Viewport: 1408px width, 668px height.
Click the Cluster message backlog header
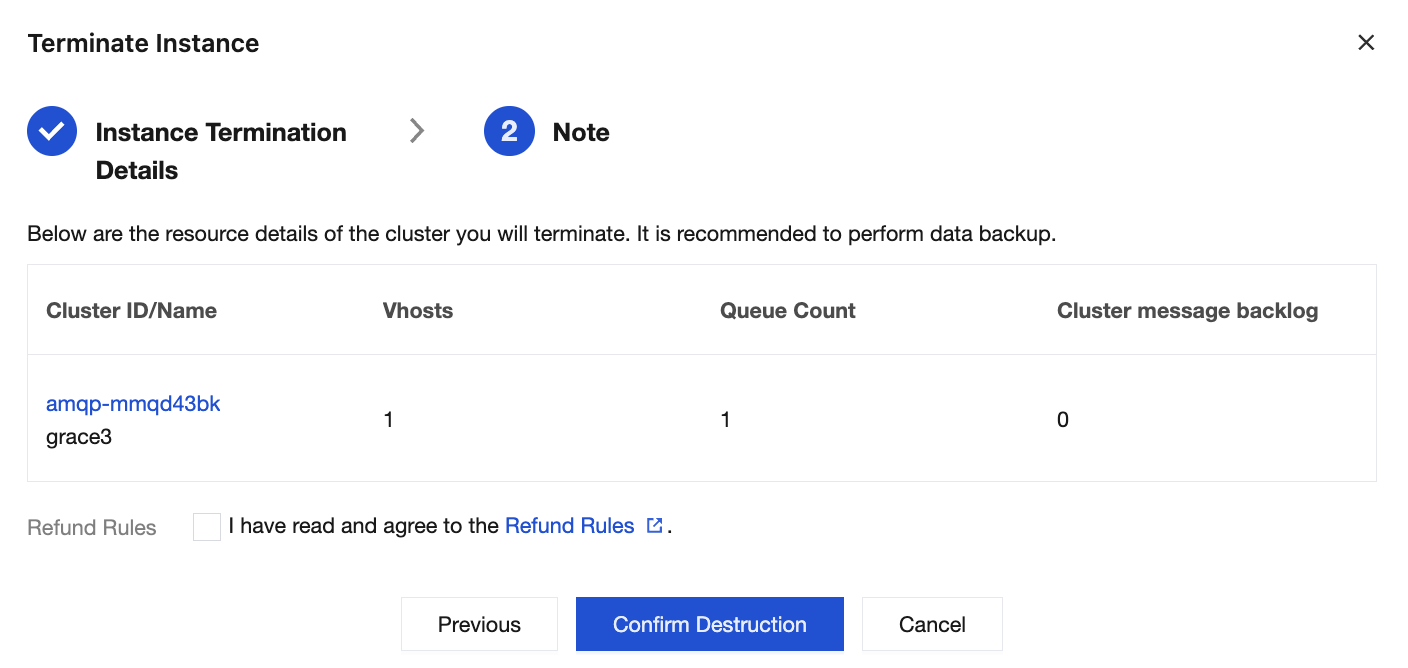(1187, 311)
